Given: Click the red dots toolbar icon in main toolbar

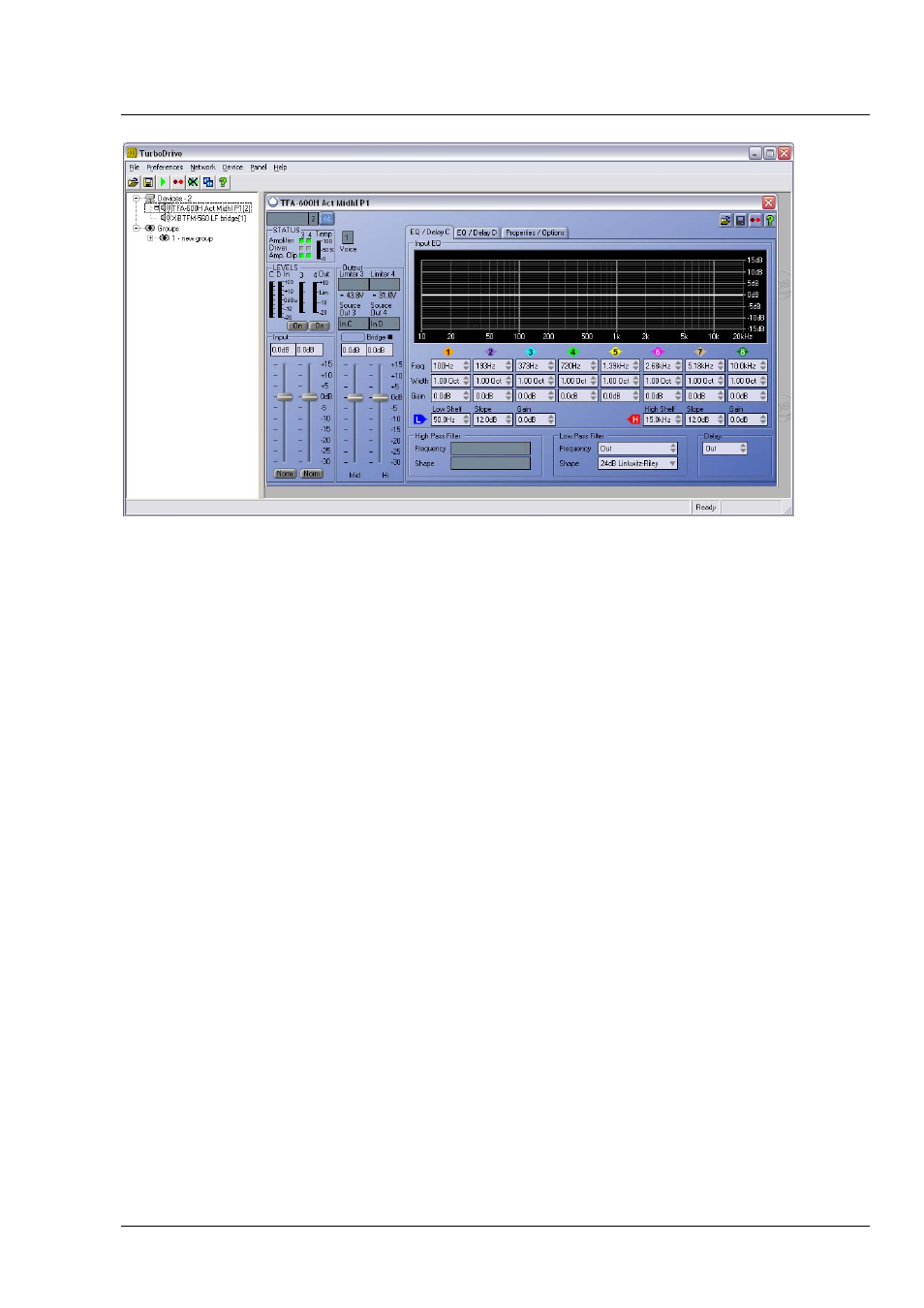Looking at the screenshot, I should coord(178,182).
